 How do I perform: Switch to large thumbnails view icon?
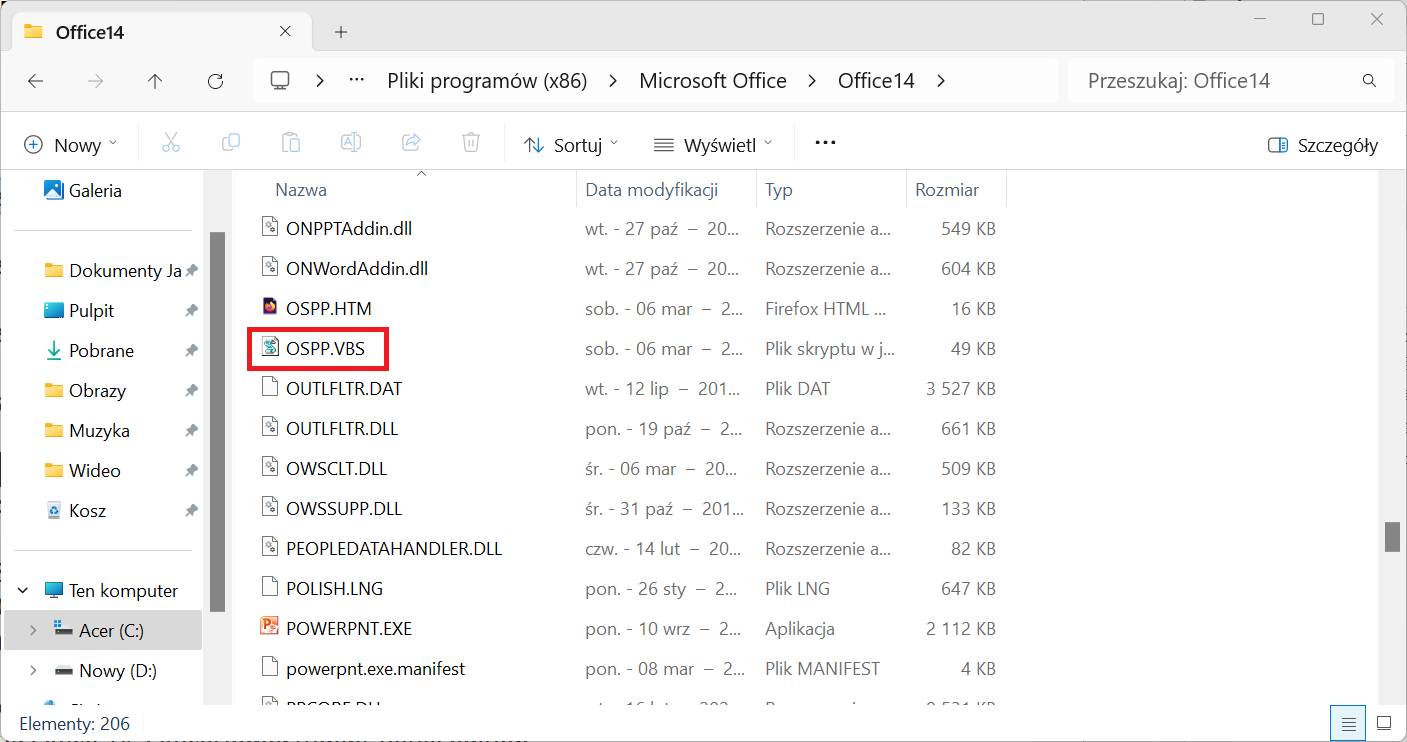[1384, 722]
